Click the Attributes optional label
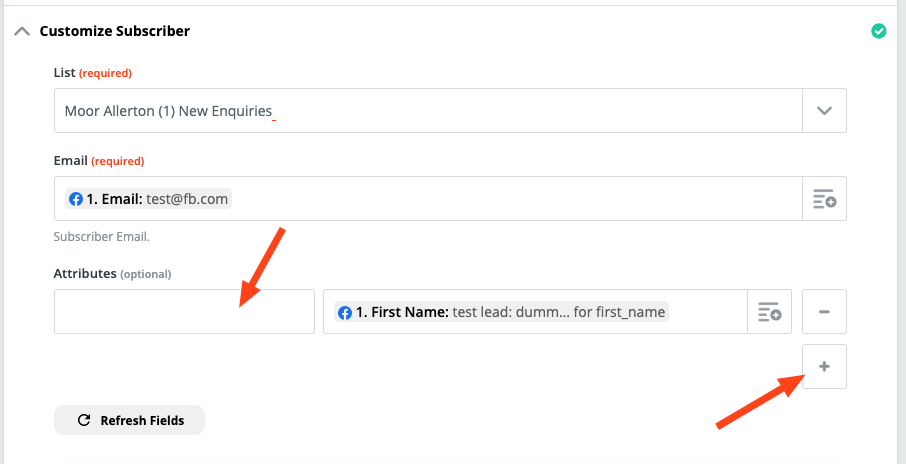Image resolution: width=906 pixels, height=464 pixels. point(112,273)
